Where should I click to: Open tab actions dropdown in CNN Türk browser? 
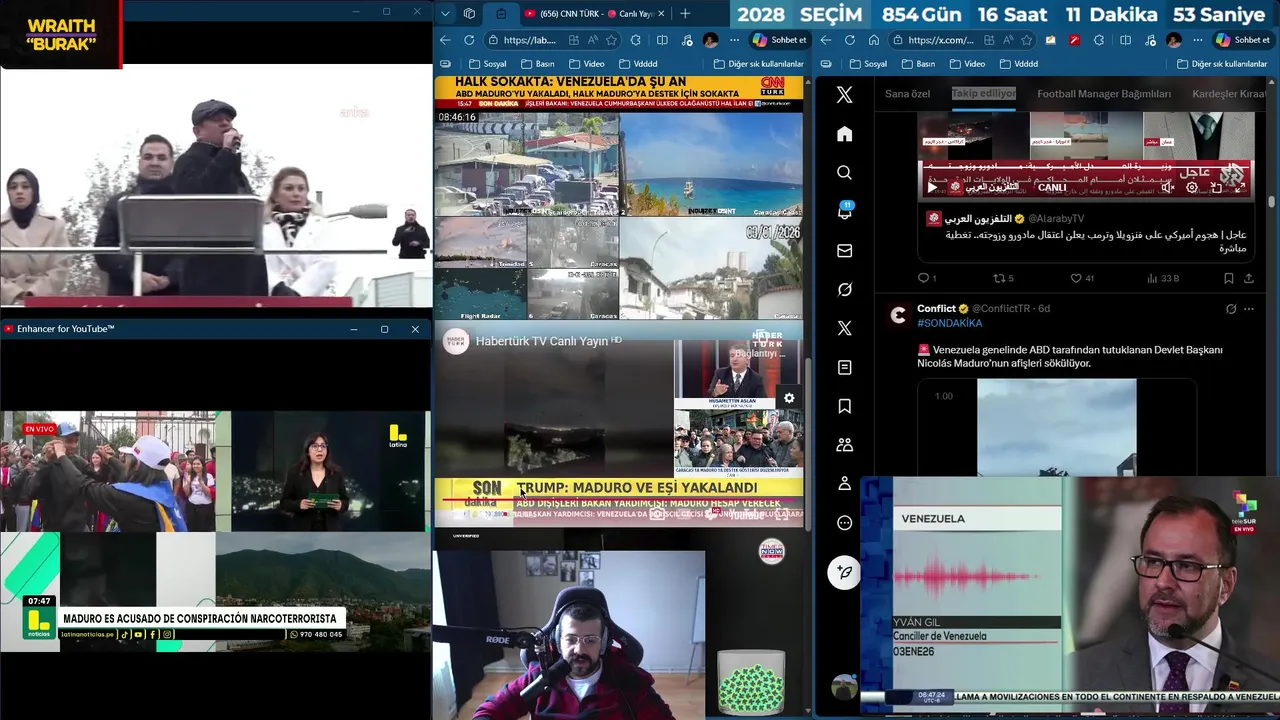[445, 14]
